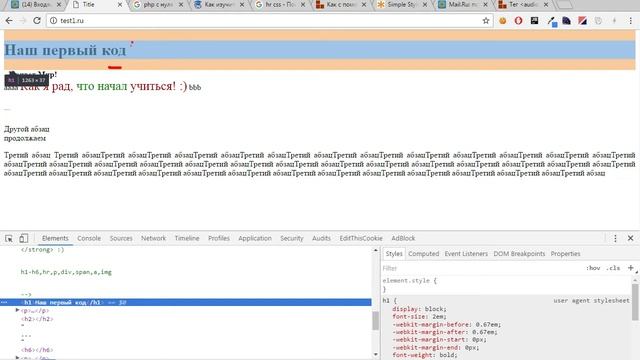
Task: Click the font-weight: bold property
Action: (x=424, y=355)
